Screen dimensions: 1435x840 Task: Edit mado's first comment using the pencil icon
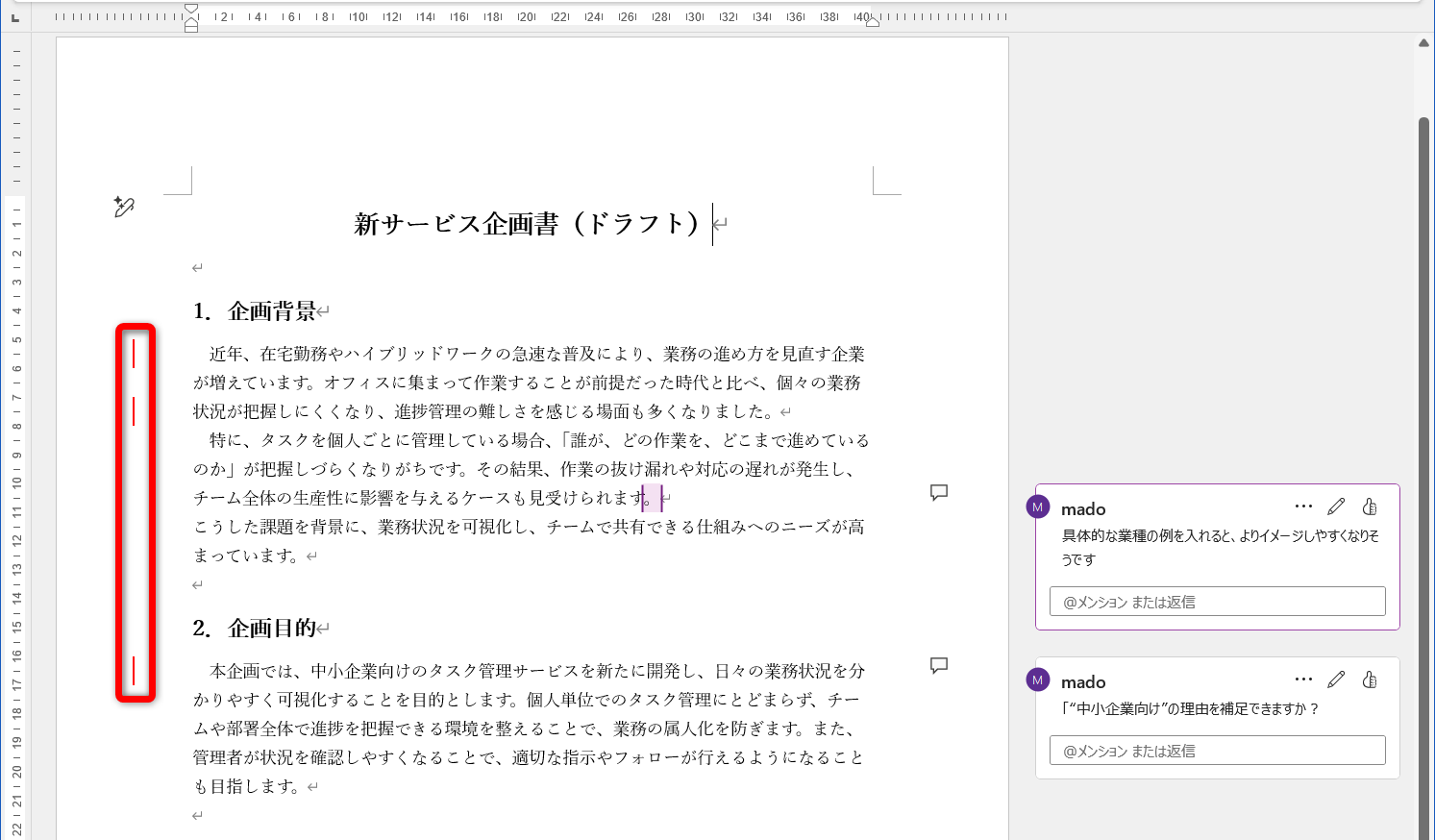[x=1336, y=505]
